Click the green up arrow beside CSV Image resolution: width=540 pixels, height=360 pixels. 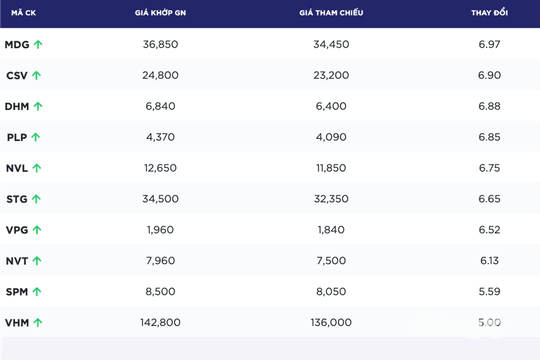point(37,75)
